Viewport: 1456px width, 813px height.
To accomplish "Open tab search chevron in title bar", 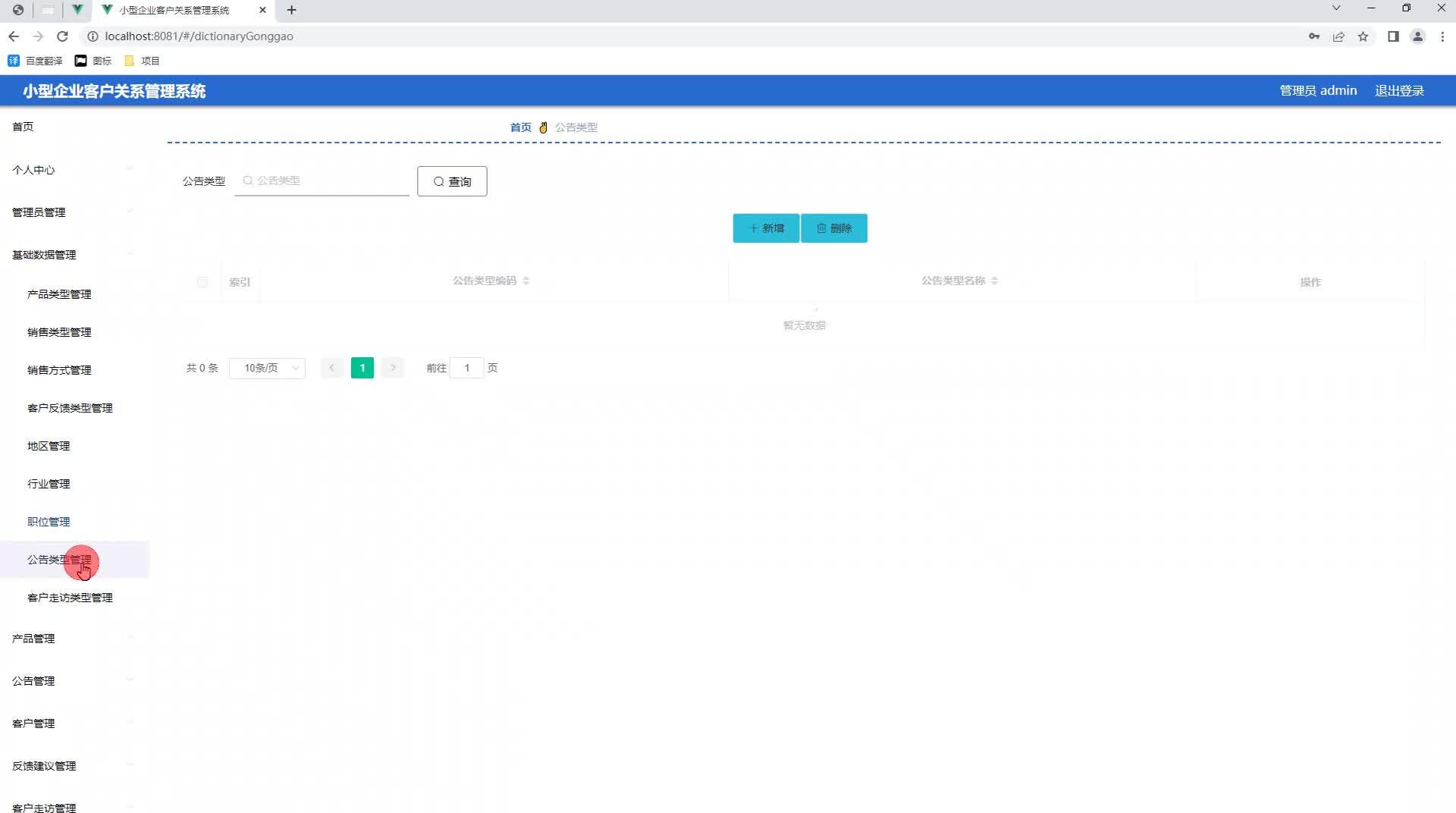I will click(1336, 8).
